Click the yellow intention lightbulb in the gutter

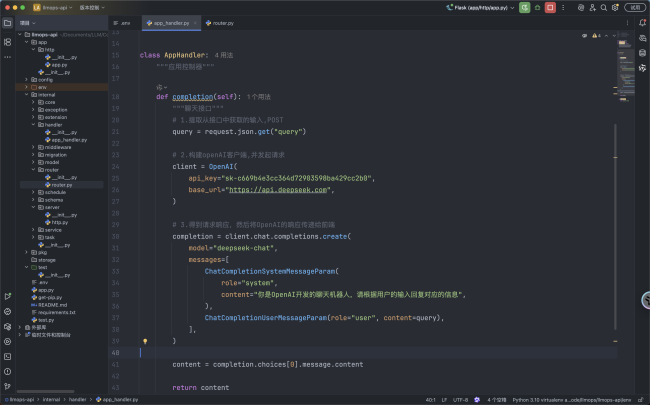[145, 341]
